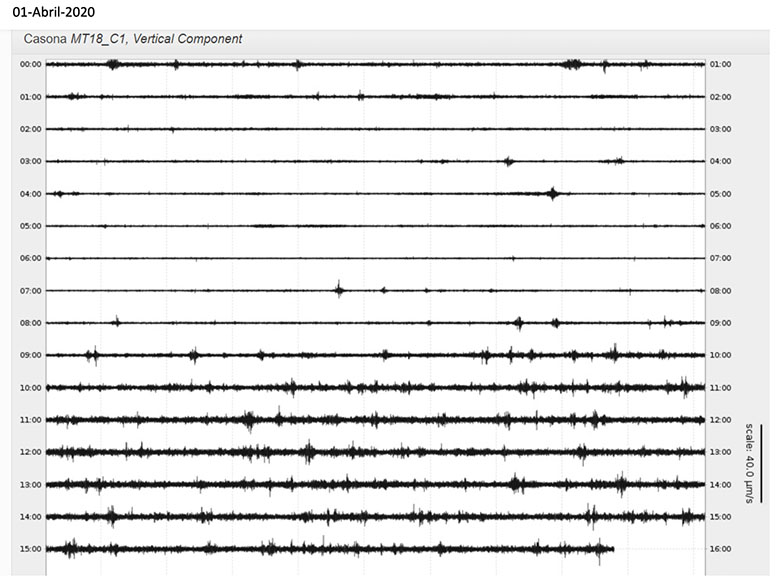
Task: Pick the 09:00 label on the left axis
Action: [x=30, y=355]
